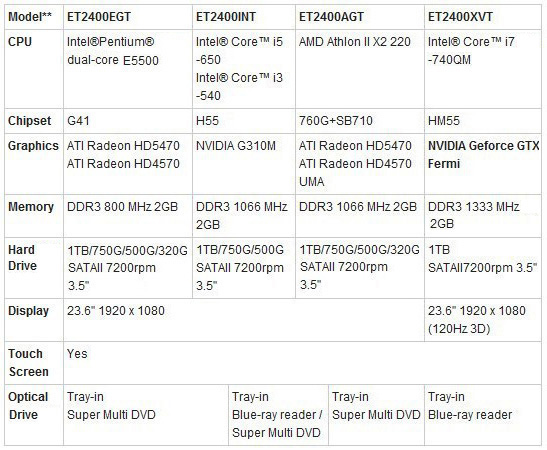Click the Yes touch screen value

pyautogui.click(x=77, y=354)
